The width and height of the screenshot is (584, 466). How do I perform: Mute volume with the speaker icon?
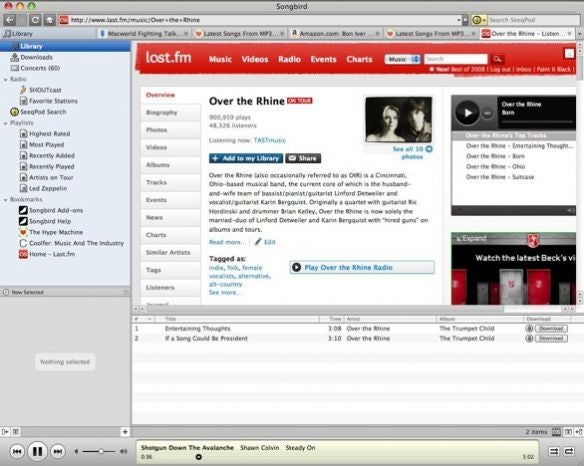(76, 451)
